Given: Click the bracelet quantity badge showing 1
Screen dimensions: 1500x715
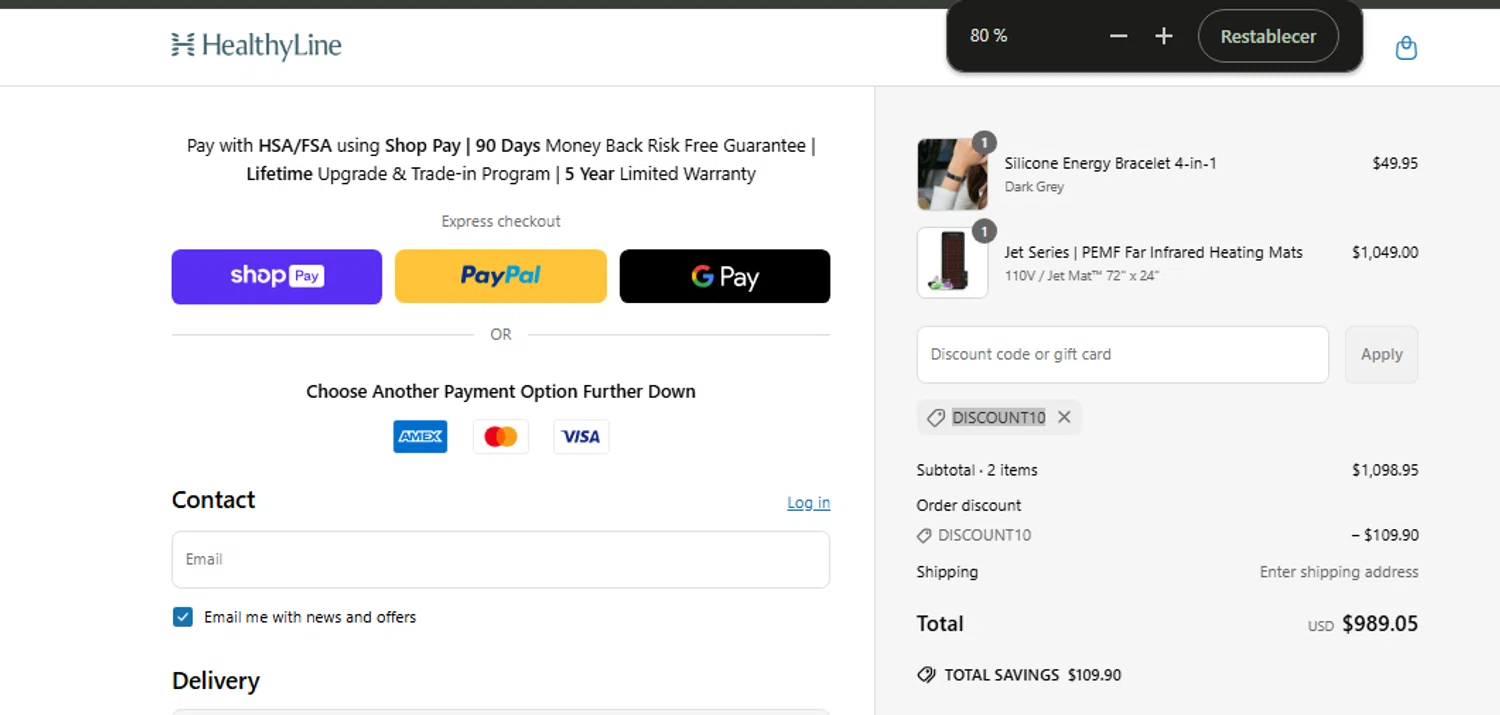Looking at the screenshot, I should pyautogui.click(x=984, y=143).
